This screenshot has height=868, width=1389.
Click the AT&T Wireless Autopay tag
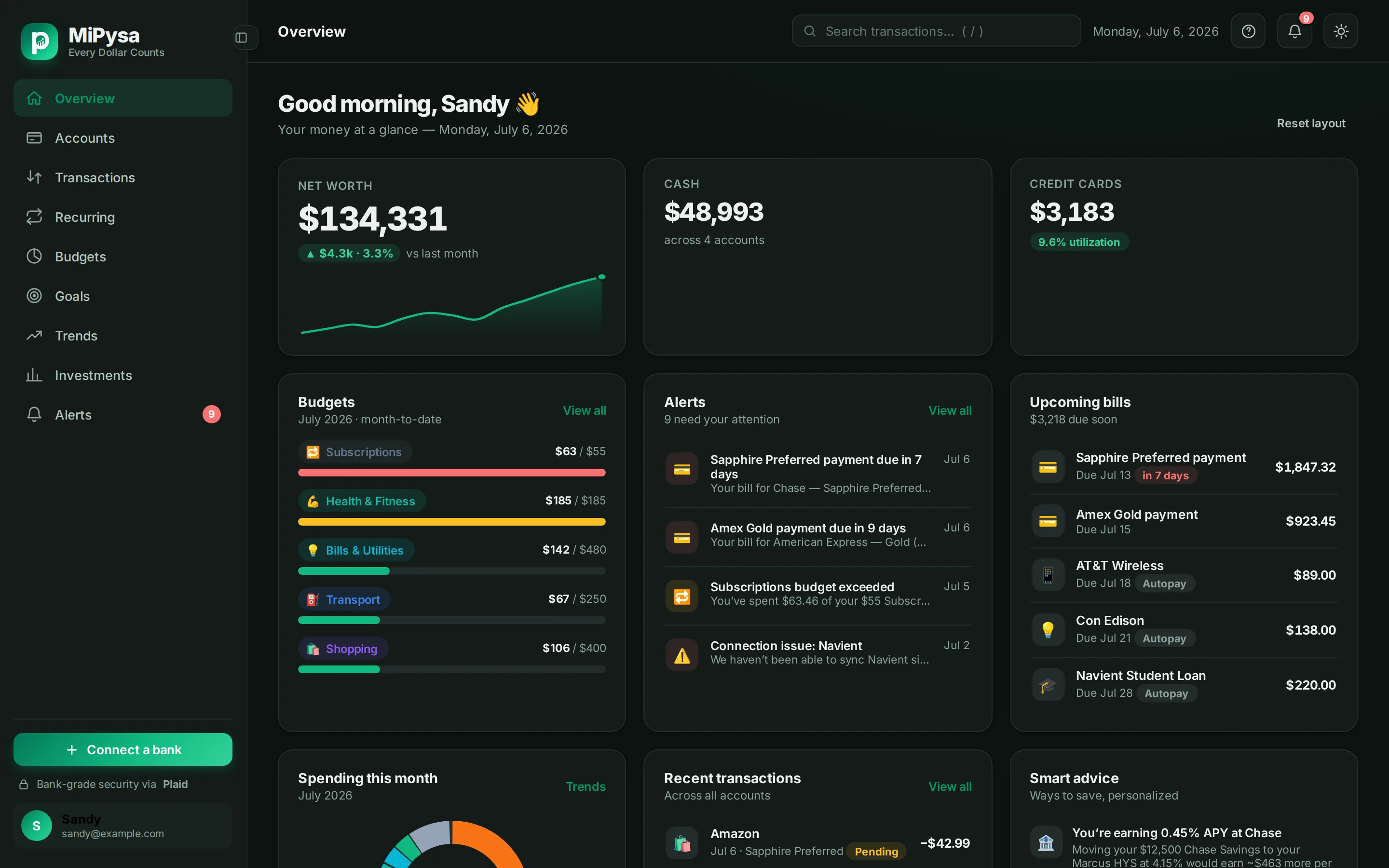click(x=1164, y=583)
